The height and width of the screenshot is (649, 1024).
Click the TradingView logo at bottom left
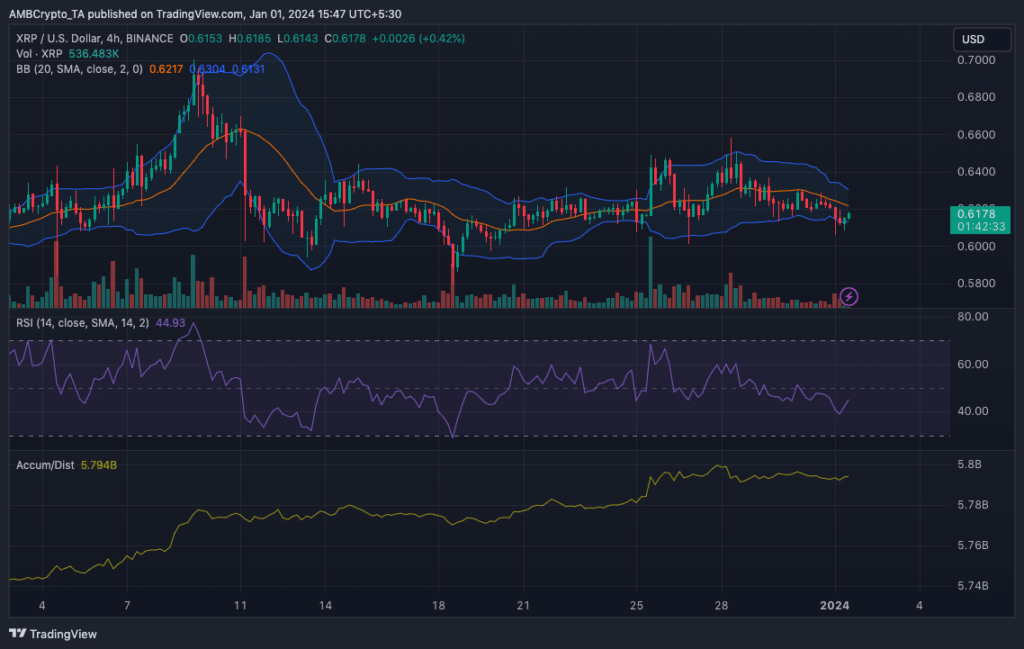tap(50, 634)
